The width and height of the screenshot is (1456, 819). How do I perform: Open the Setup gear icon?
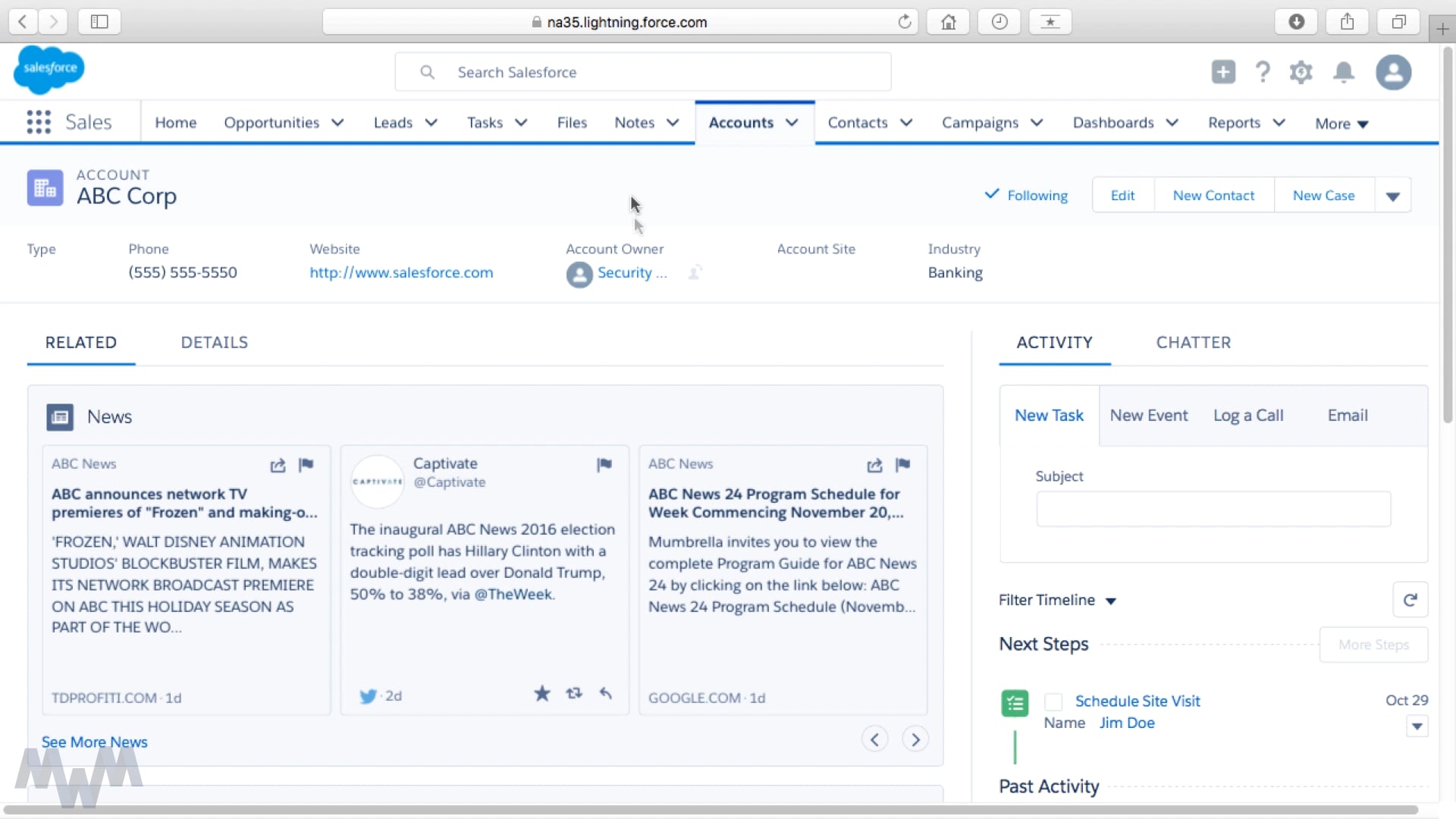tap(1301, 72)
